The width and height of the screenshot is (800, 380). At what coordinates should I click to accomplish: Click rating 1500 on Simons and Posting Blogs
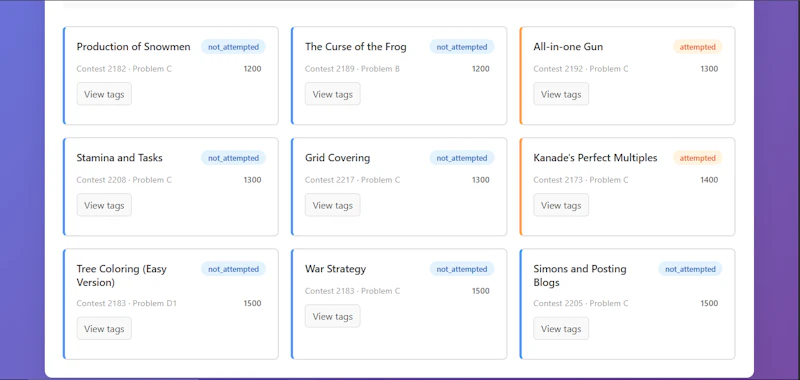pos(709,303)
